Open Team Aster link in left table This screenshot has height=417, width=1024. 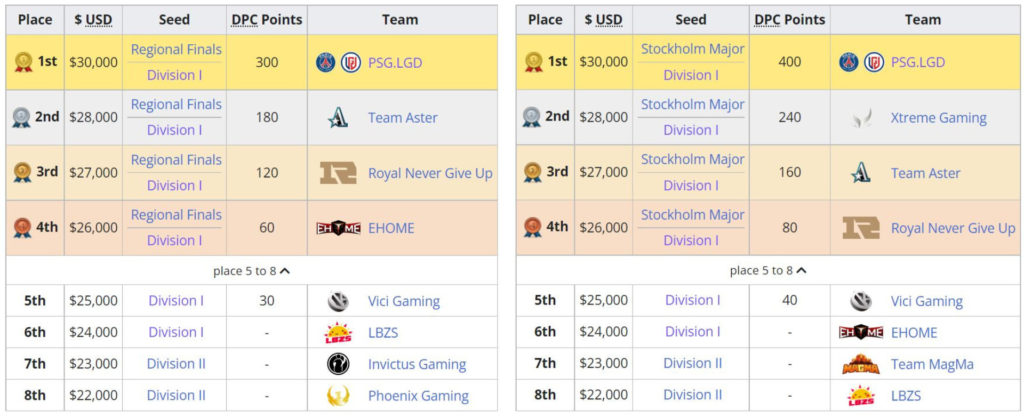(402, 118)
